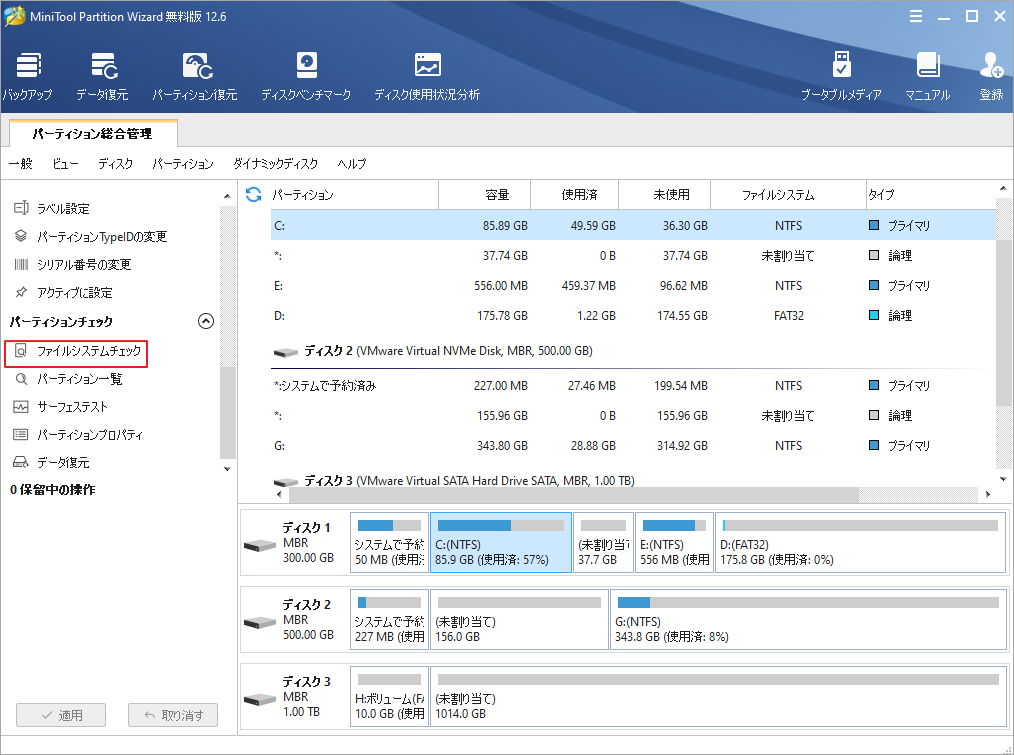Select the 37.7 GB unallocated block
This screenshot has height=755, width=1014.
[603, 543]
